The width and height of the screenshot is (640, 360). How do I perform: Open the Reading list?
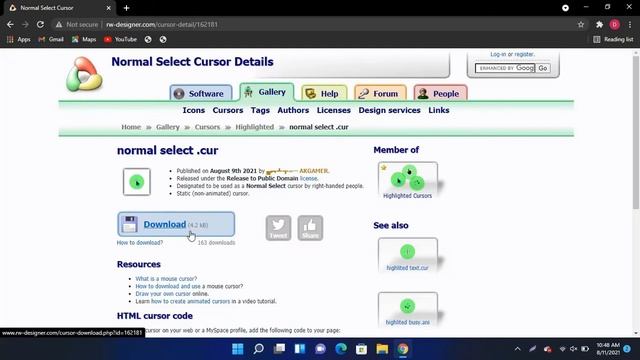pyautogui.click(x=613, y=39)
